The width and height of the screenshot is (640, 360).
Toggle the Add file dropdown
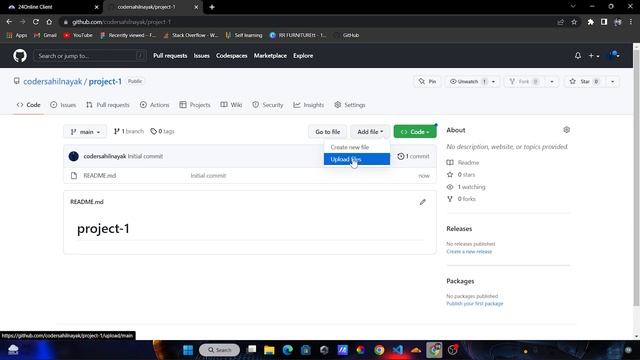(x=370, y=131)
